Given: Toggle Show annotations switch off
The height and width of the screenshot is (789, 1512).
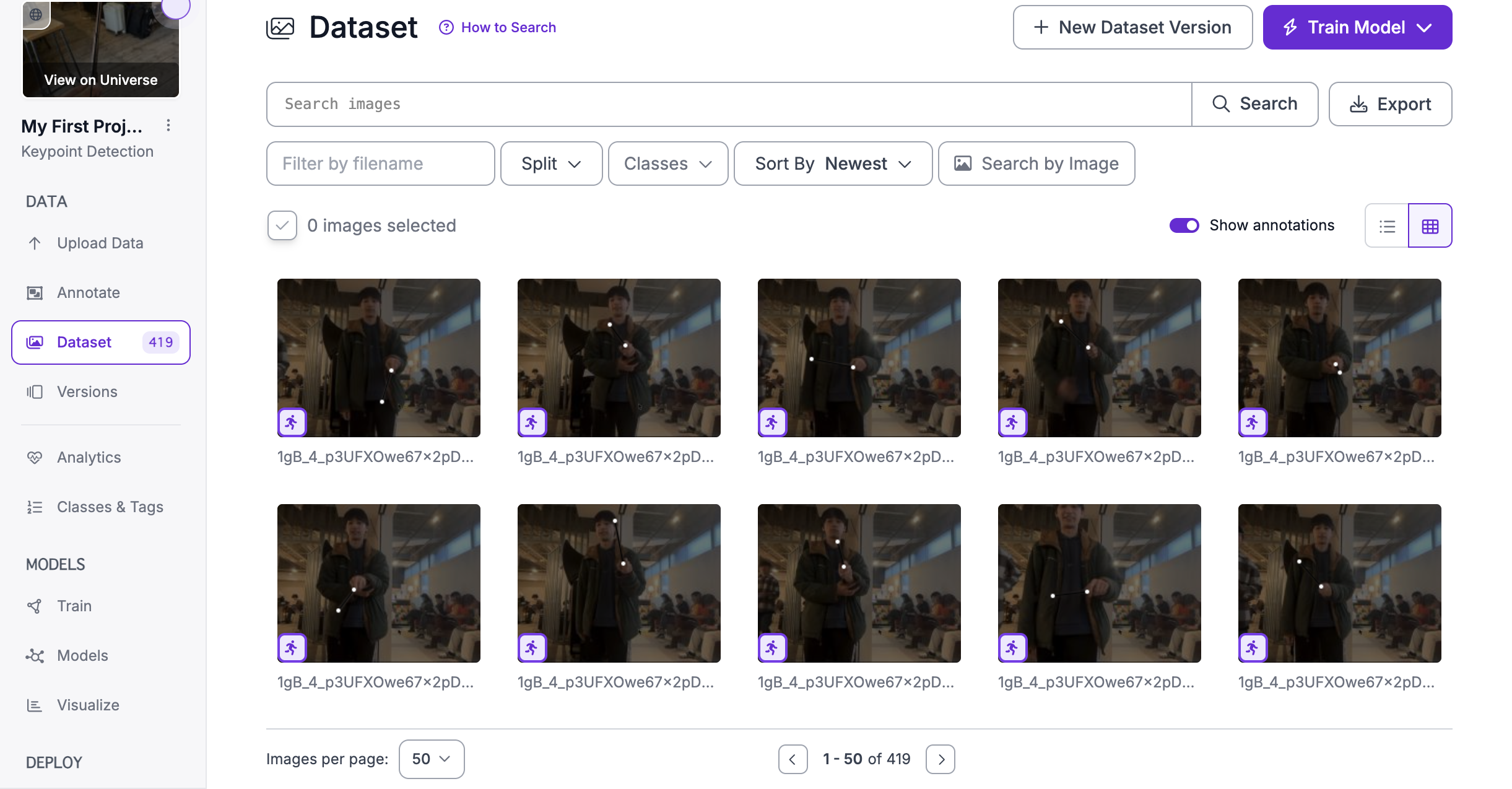Looking at the screenshot, I should click(x=1184, y=225).
